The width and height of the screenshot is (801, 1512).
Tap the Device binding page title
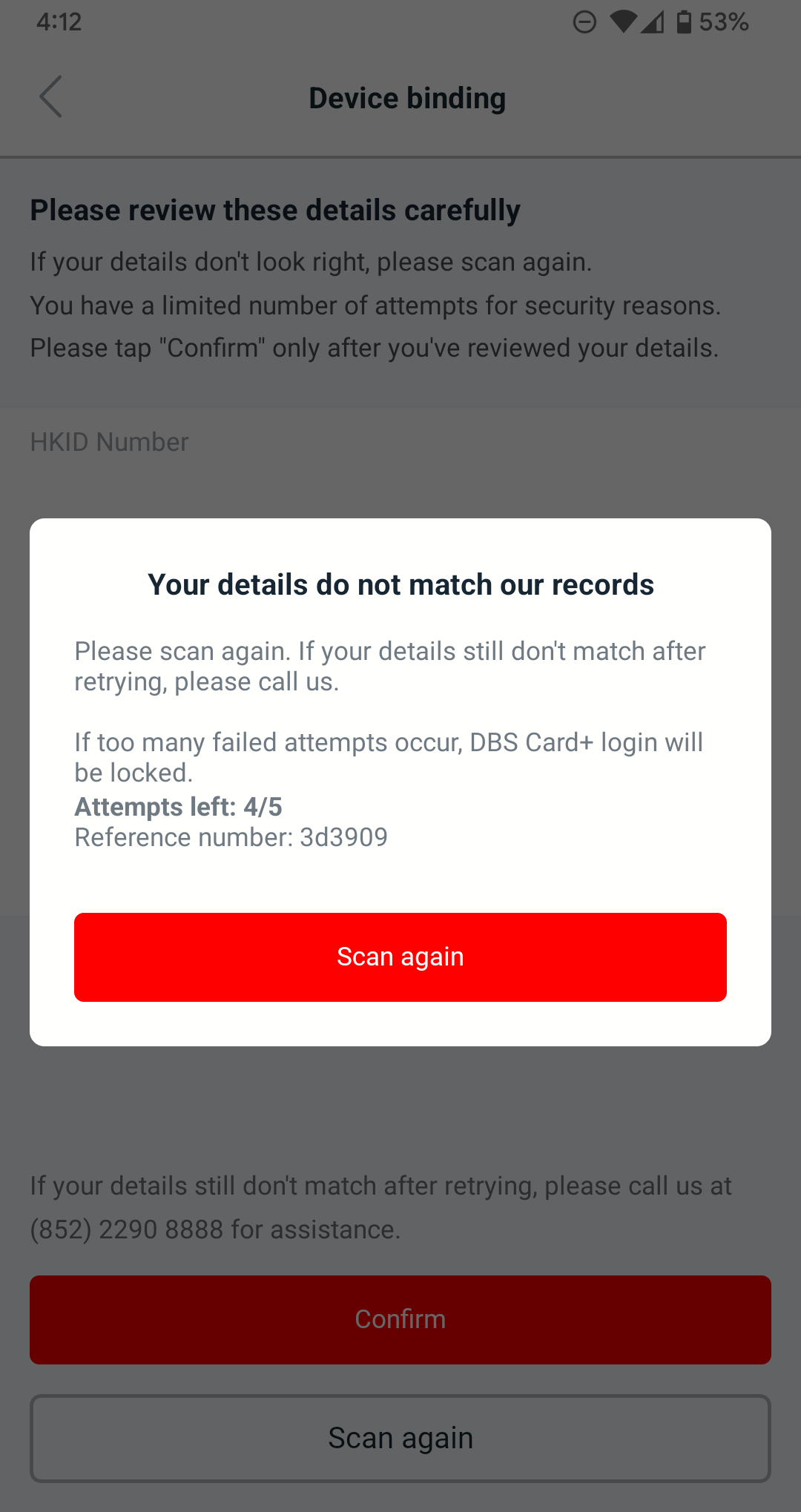[x=407, y=98]
